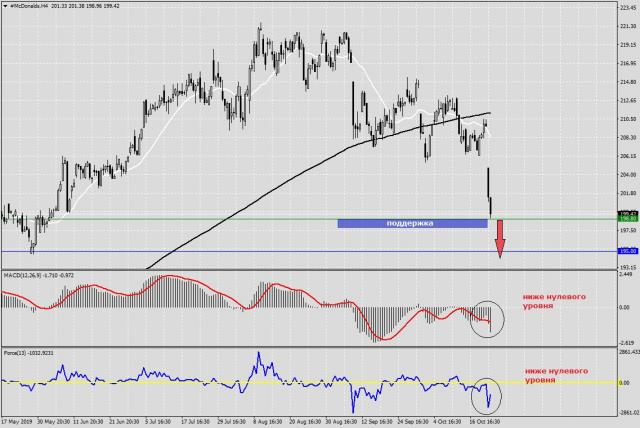This screenshot has width=640, height=428.
Task: Click the triangle icon before #McDonalds title
Action: pos(6,6)
